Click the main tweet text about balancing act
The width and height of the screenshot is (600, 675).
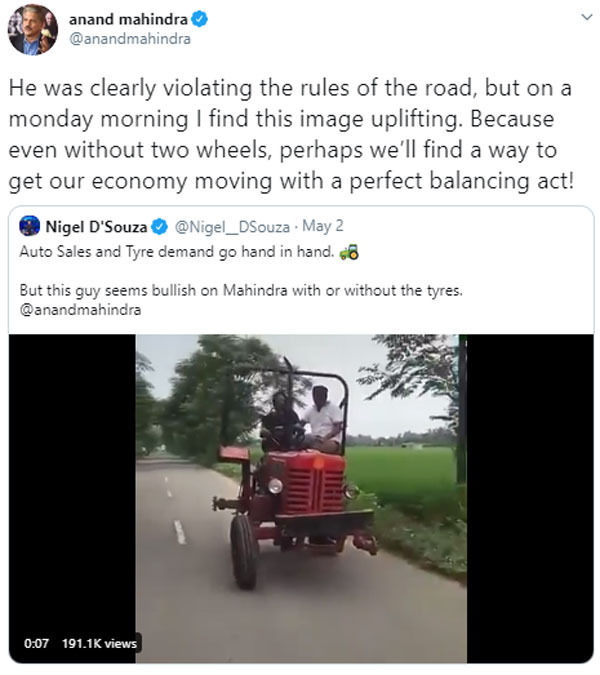pos(291,134)
